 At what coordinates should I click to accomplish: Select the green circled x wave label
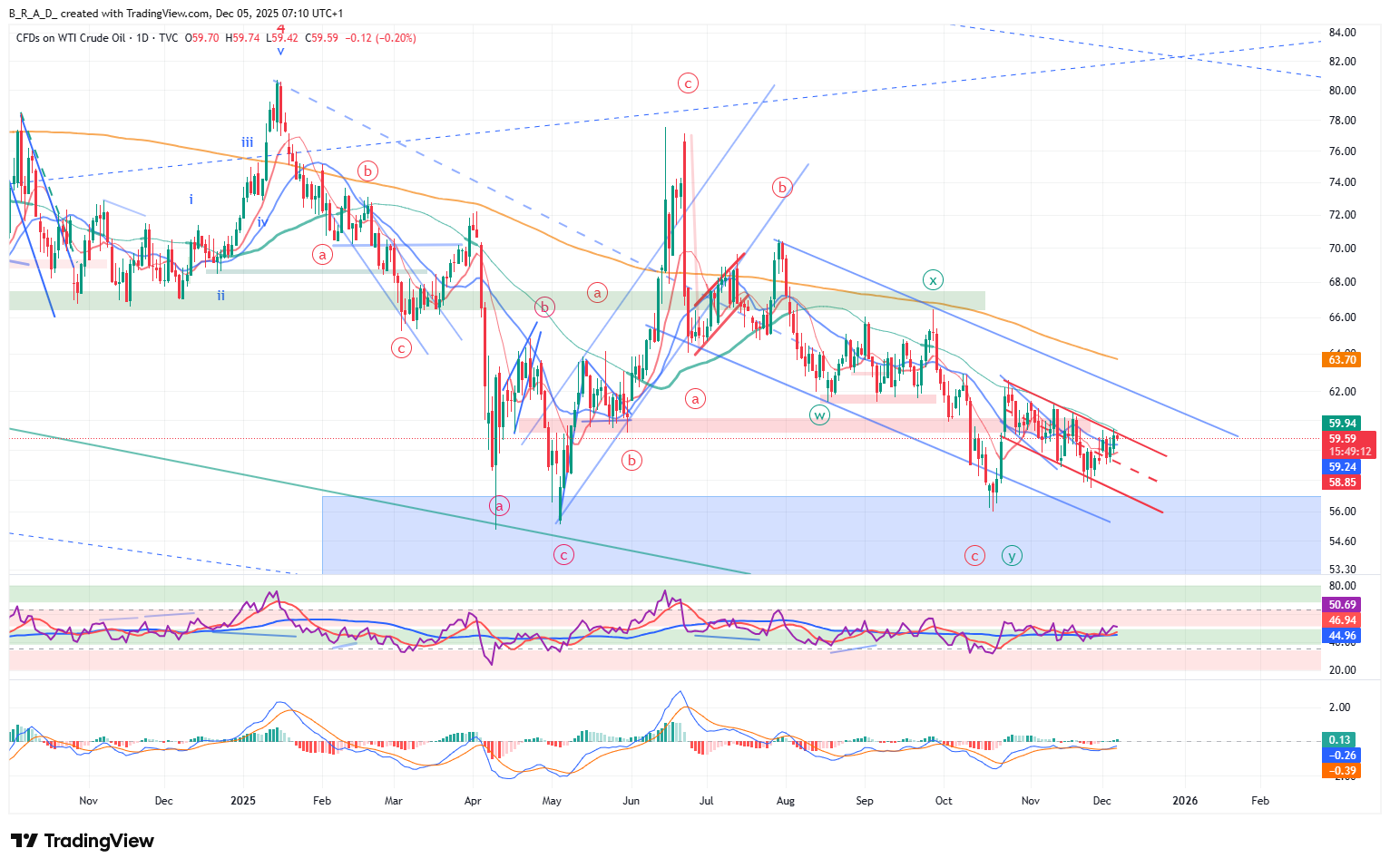tap(933, 280)
